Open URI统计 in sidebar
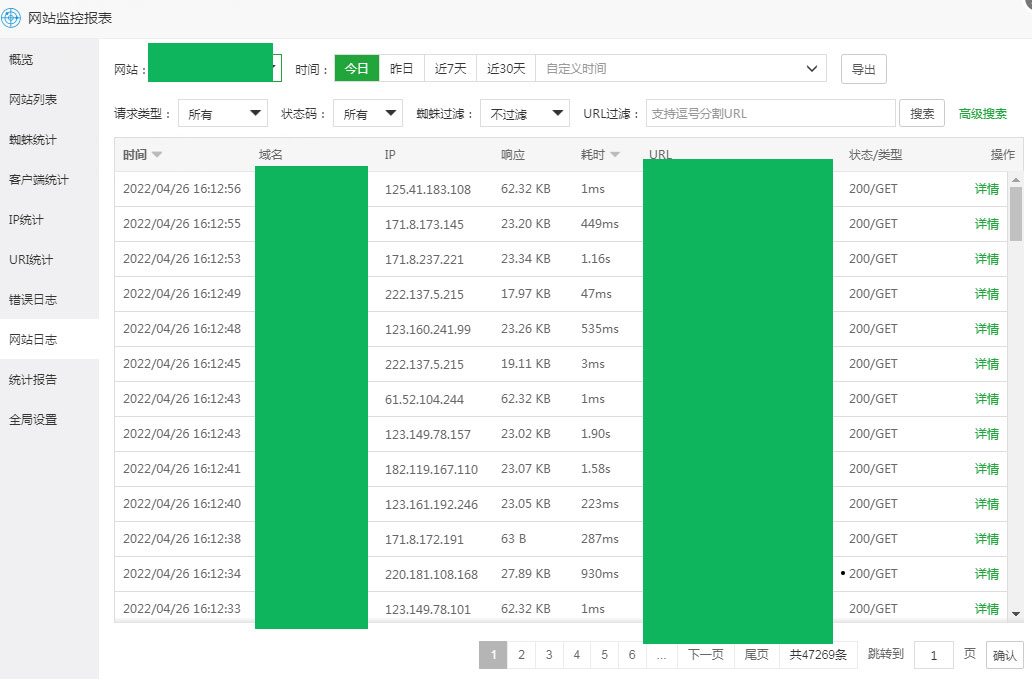Screen dimensions: 1032x679 point(31,260)
